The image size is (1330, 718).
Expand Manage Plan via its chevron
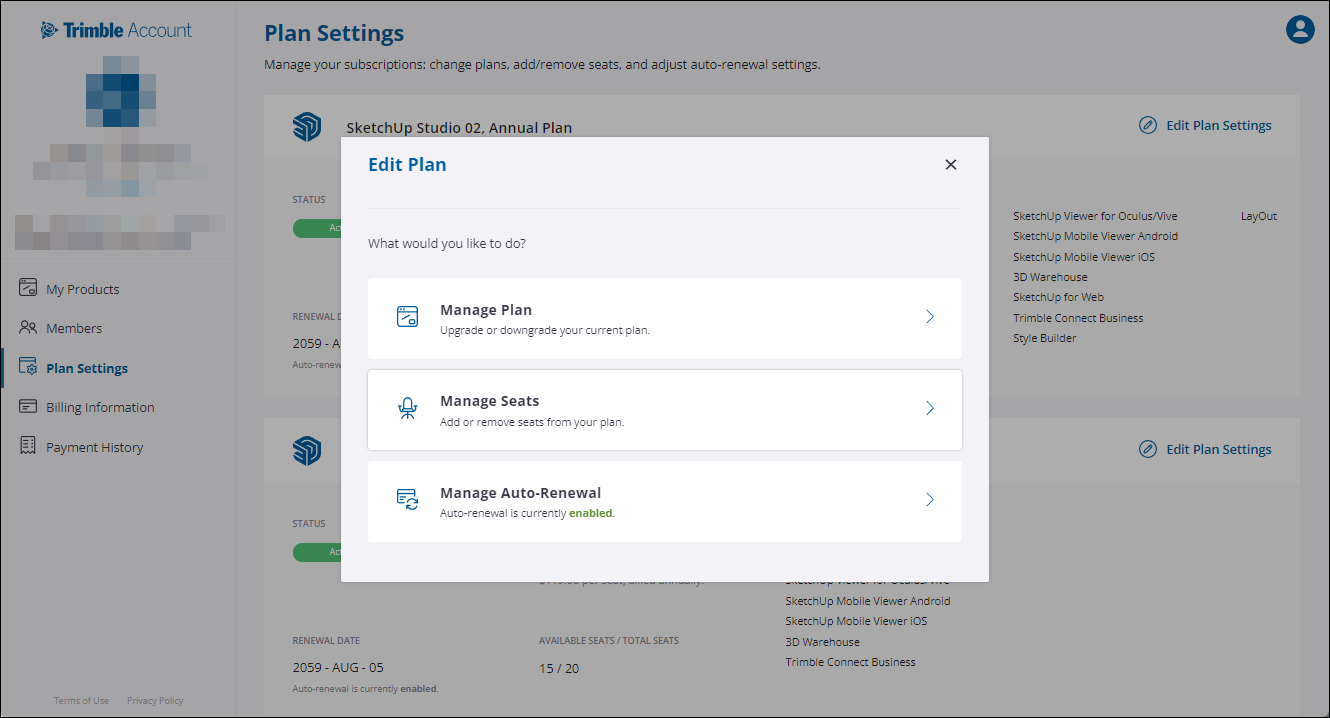click(929, 315)
